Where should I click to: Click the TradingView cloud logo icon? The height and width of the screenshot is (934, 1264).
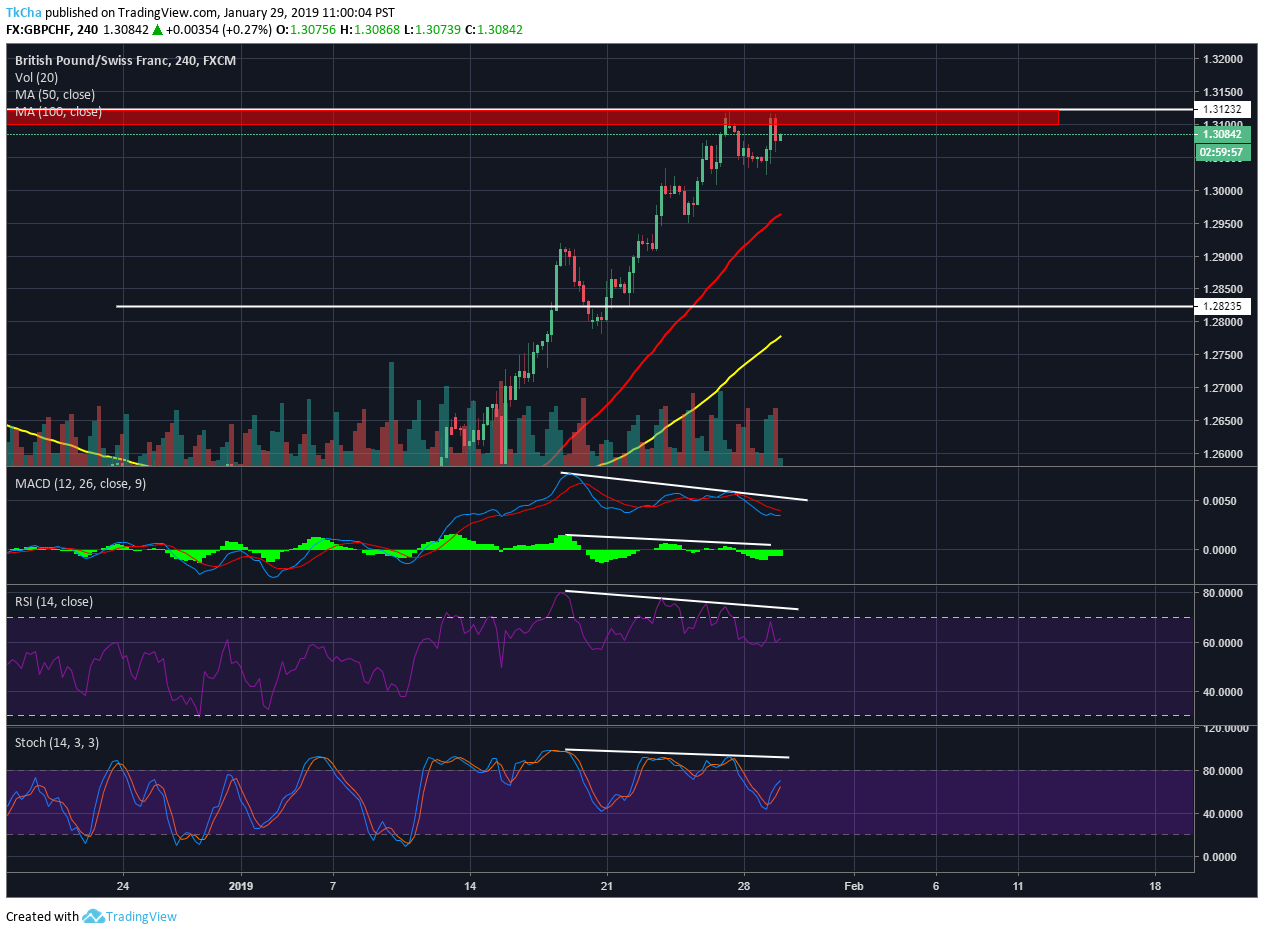tap(94, 916)
